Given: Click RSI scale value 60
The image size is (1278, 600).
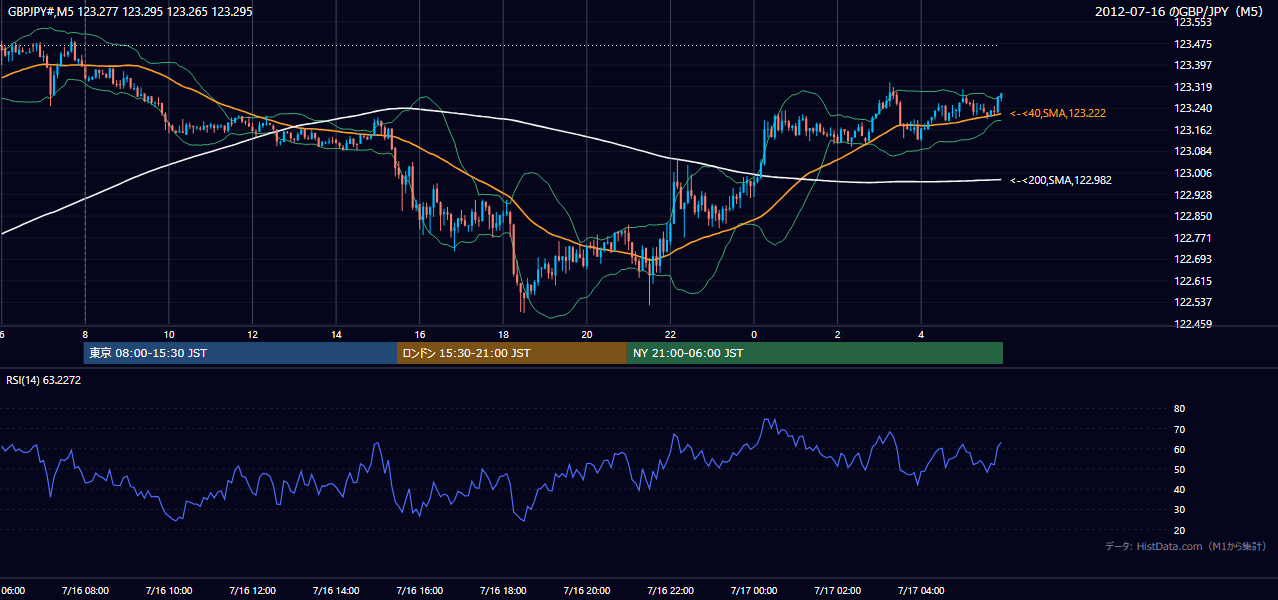Looking at the screenshot, I should click(1179, 449).
